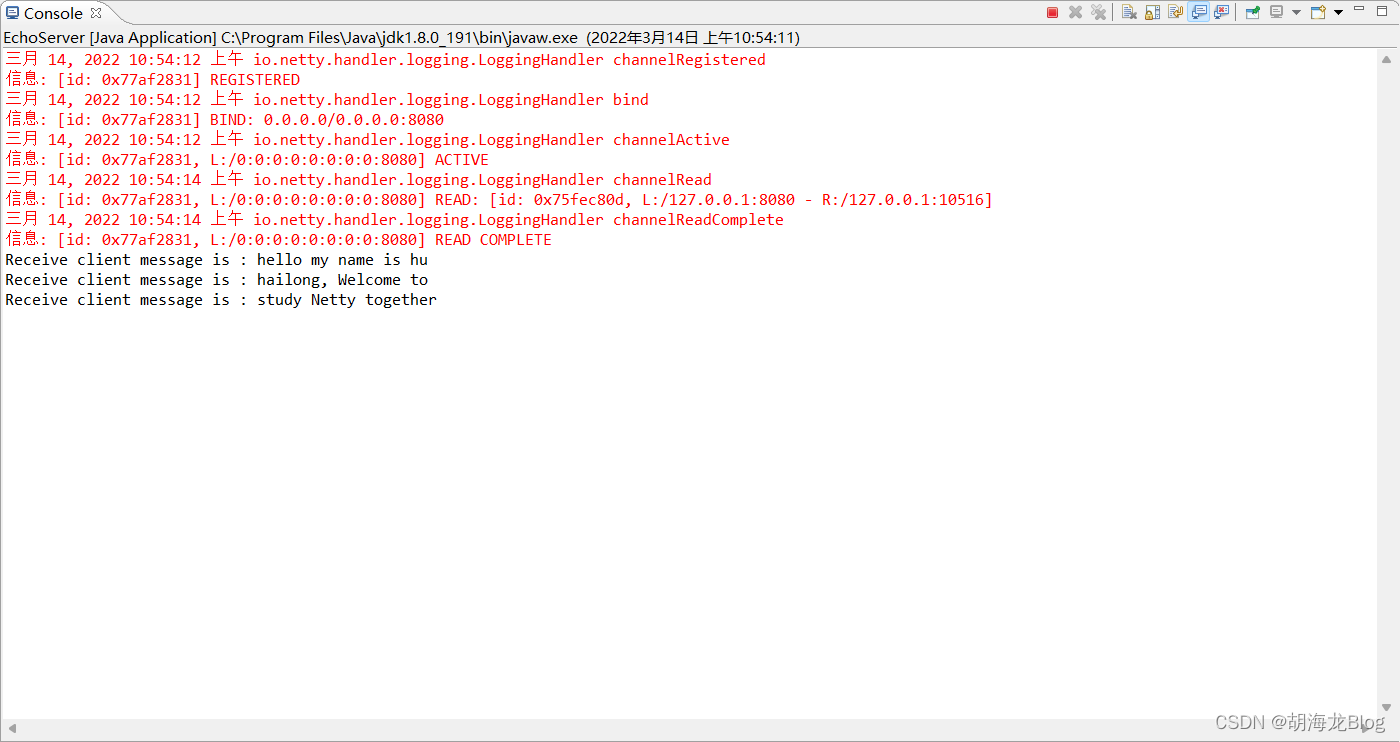This screenshot has height=742, width=1400.
Task: Toggle show console on standard output change
Action: click(1198, 12)
